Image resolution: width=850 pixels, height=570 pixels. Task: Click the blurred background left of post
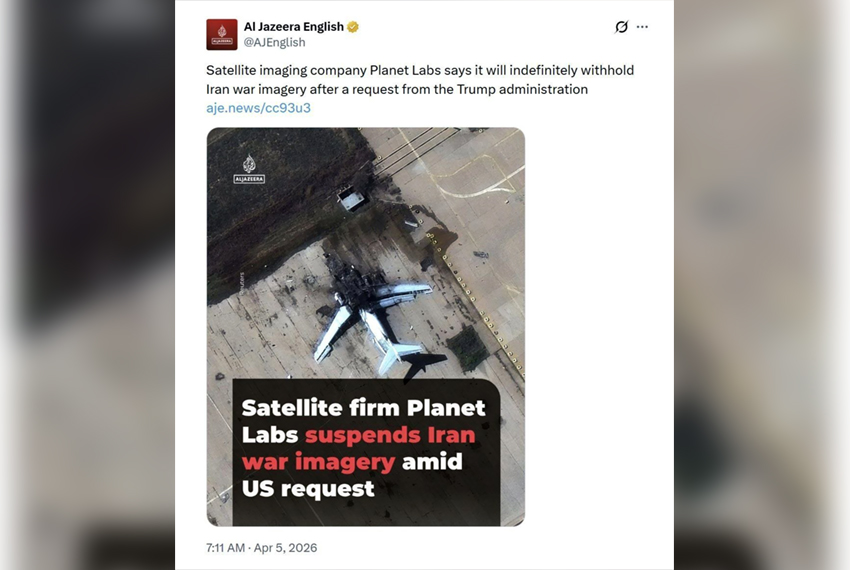coord(87,285)
